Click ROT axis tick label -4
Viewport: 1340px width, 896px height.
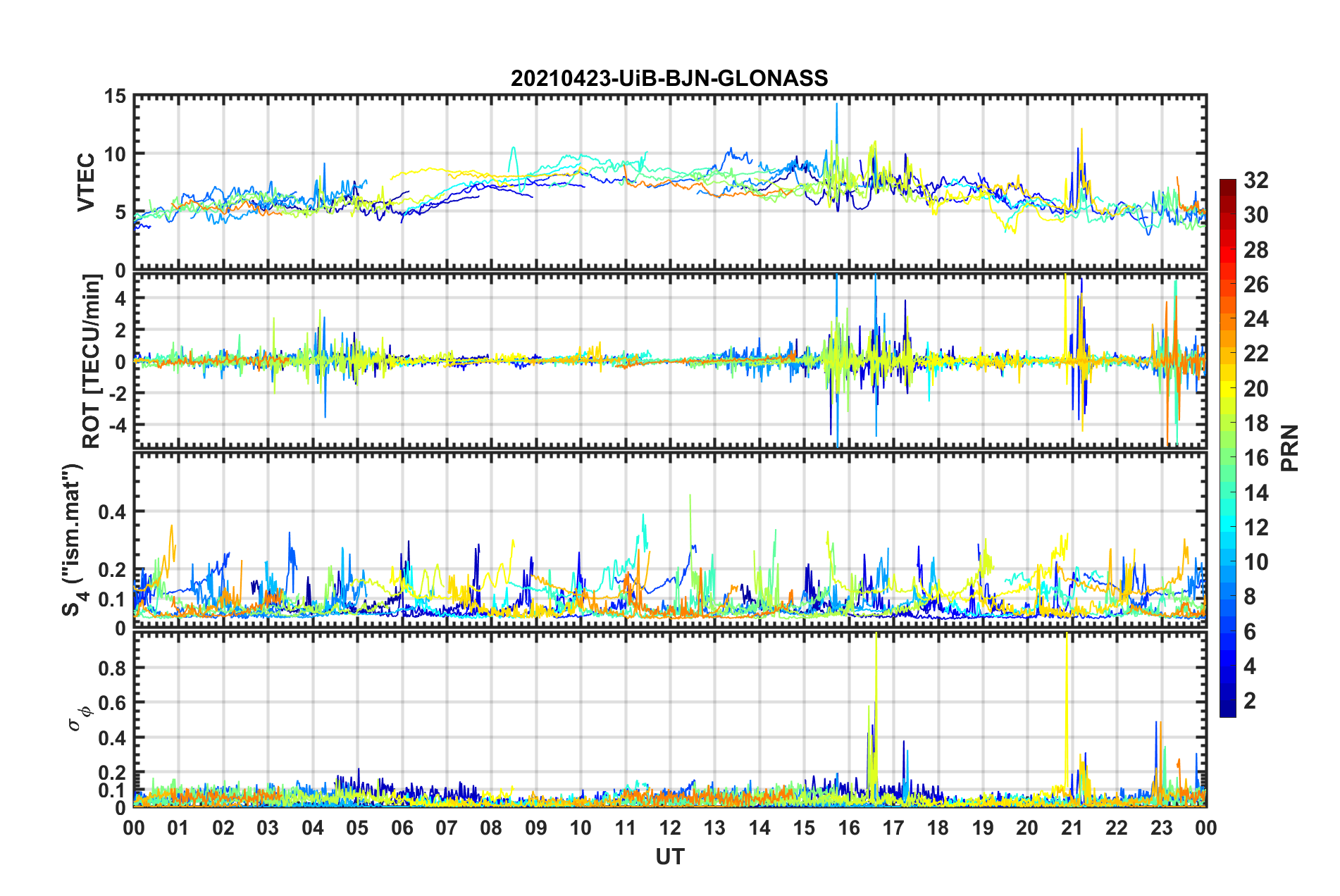tap(116, 425)
